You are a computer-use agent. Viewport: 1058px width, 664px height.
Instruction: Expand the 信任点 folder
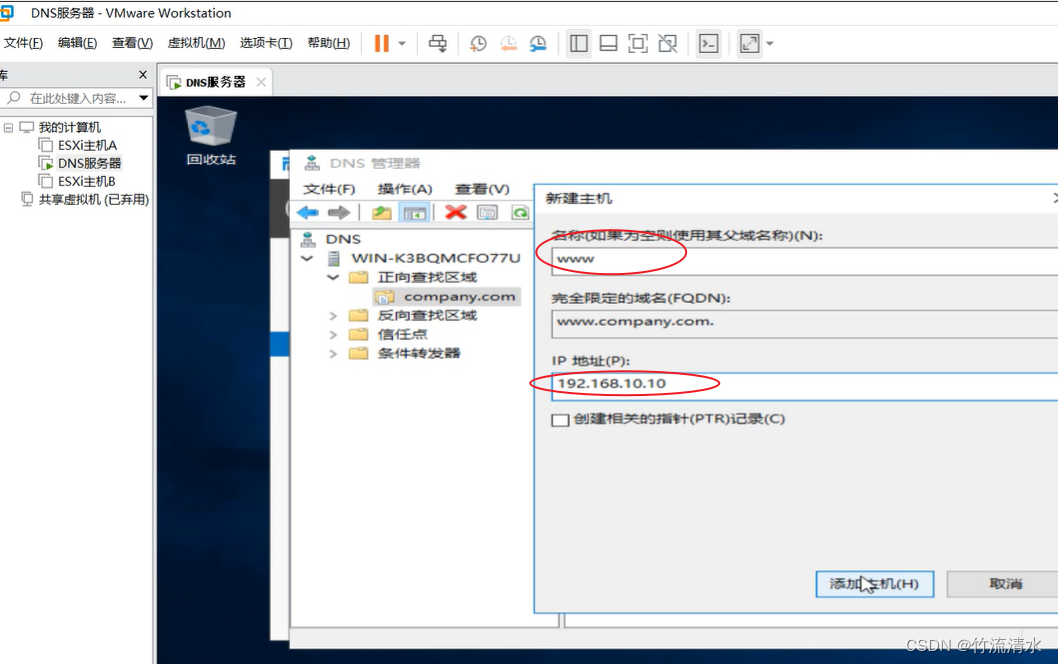tap(333, 334)
